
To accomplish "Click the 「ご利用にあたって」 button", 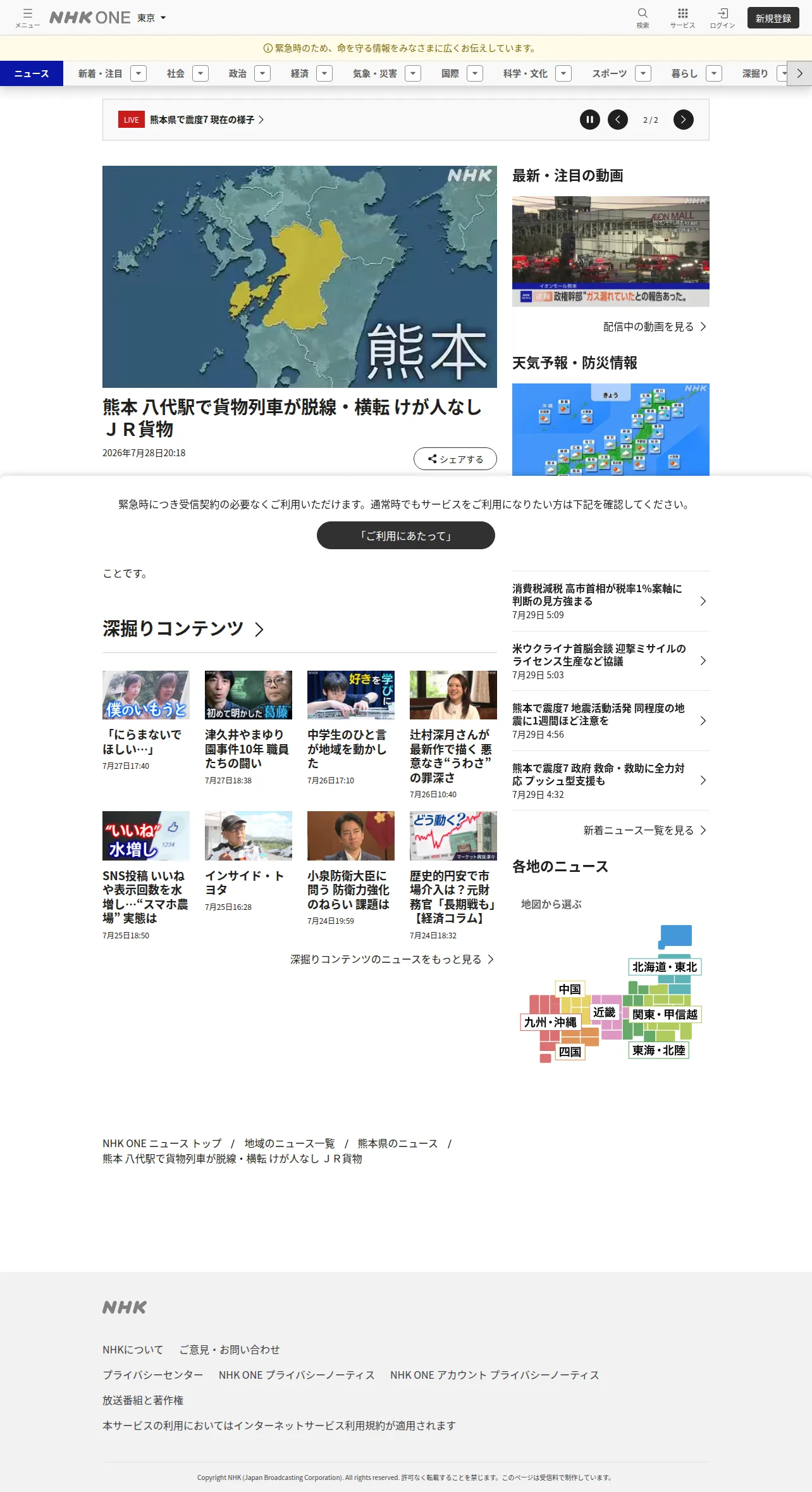I will click(x=406, y=535).
